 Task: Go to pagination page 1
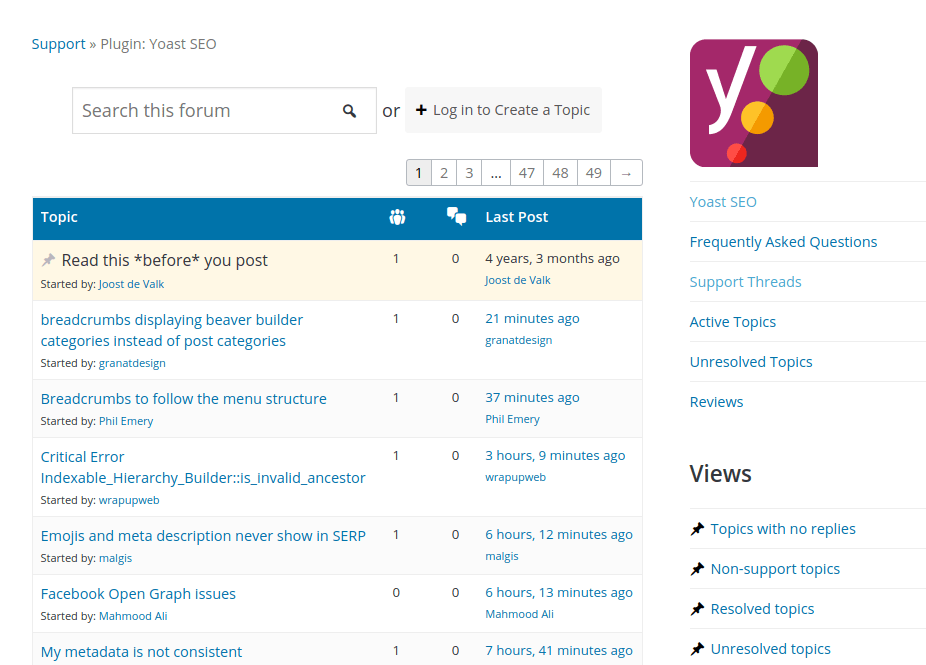coord(419,173)
